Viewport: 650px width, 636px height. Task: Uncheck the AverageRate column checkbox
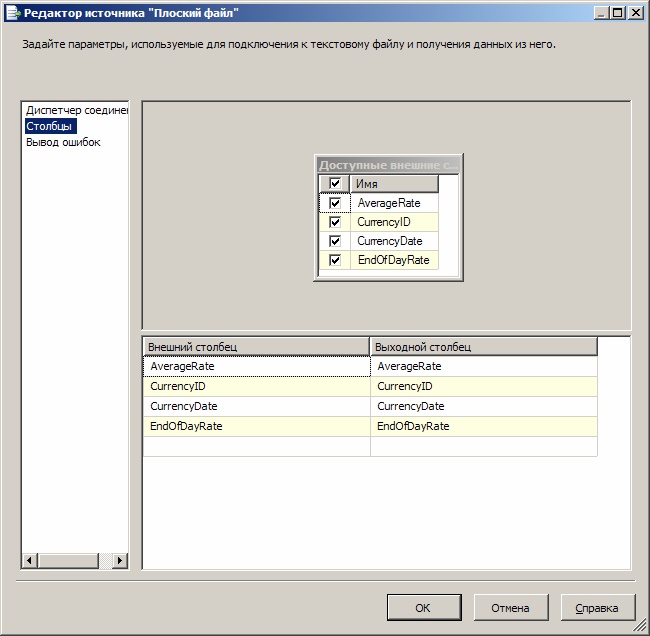click(x=335, y=203)
